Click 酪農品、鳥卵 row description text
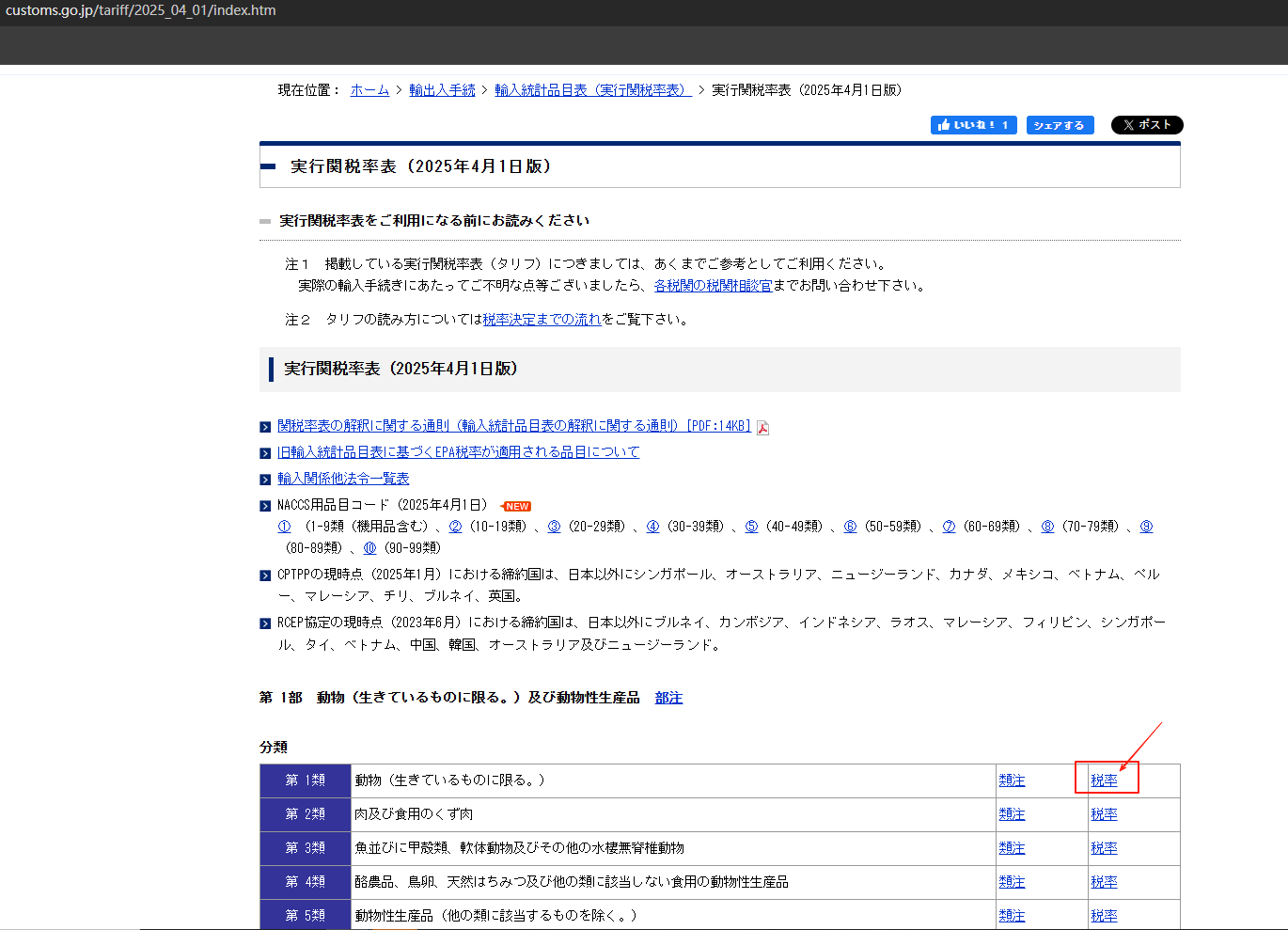The height and width of the screenshot is (930, 1288). tap(572, 882)
